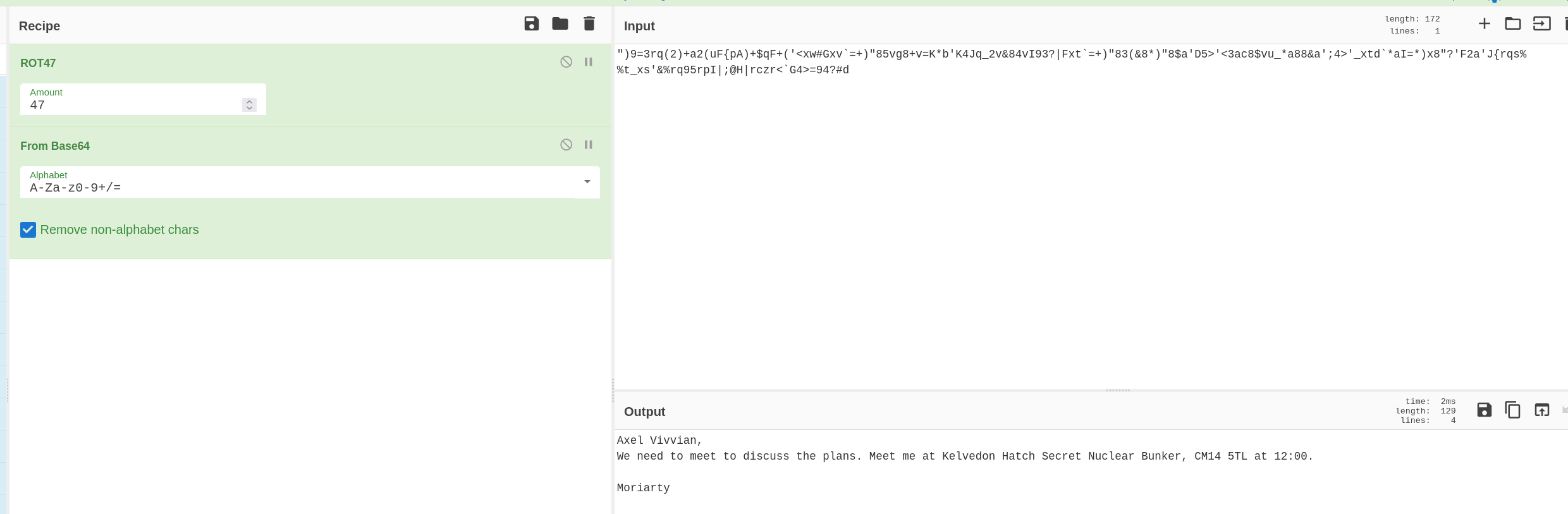Clear recipe with the trash icon
This screenshot has height=514, width=1568.
589,24
